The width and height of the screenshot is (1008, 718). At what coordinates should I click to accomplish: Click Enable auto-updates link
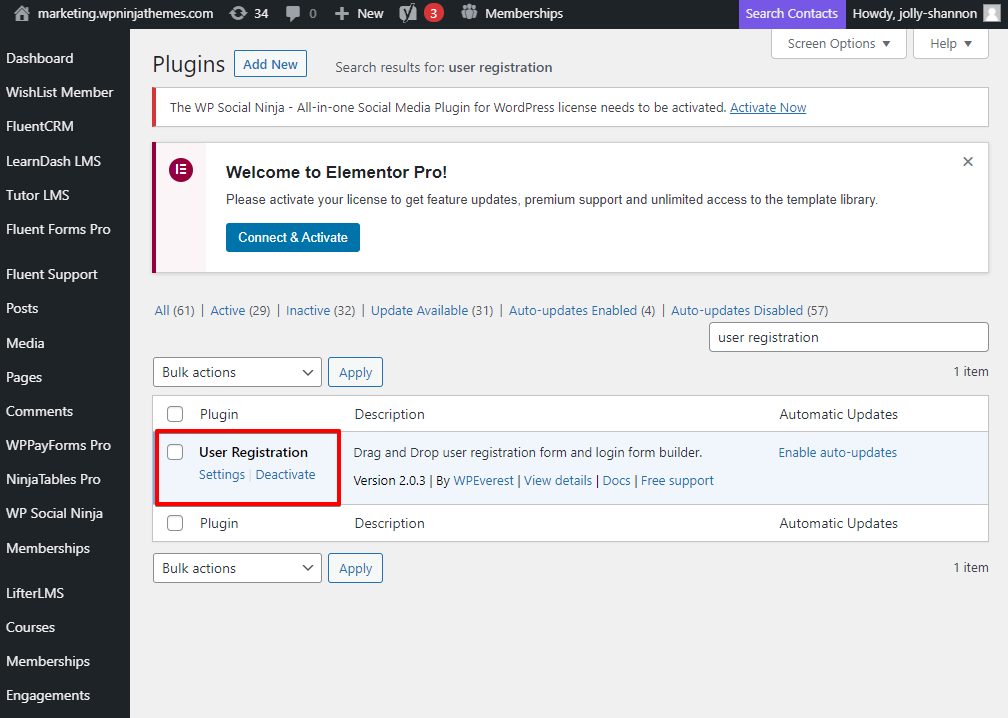click(838, 453)
